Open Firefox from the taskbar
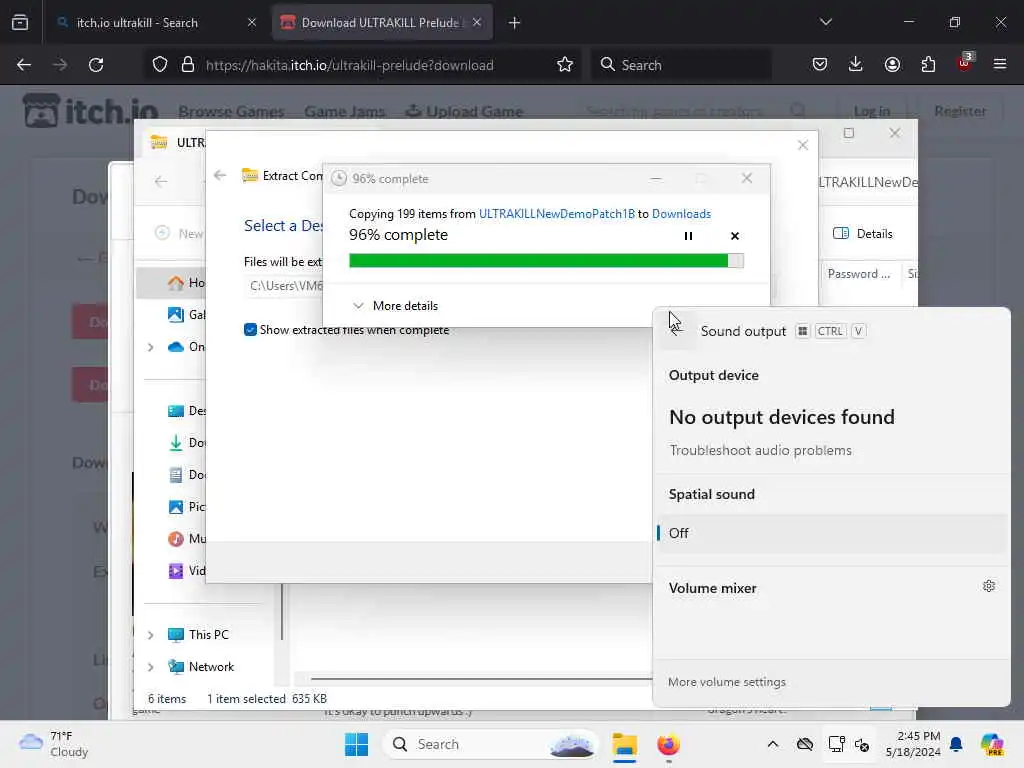The height and width of the screenshot is (768, 1024). point(668,744)
